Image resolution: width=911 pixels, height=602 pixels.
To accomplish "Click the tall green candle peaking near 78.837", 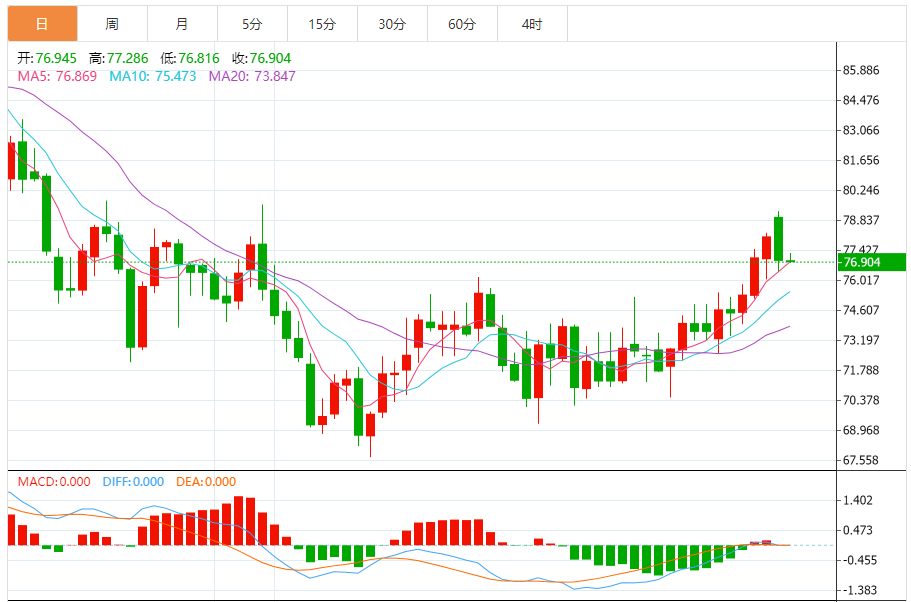I will [x=778, y=239].
